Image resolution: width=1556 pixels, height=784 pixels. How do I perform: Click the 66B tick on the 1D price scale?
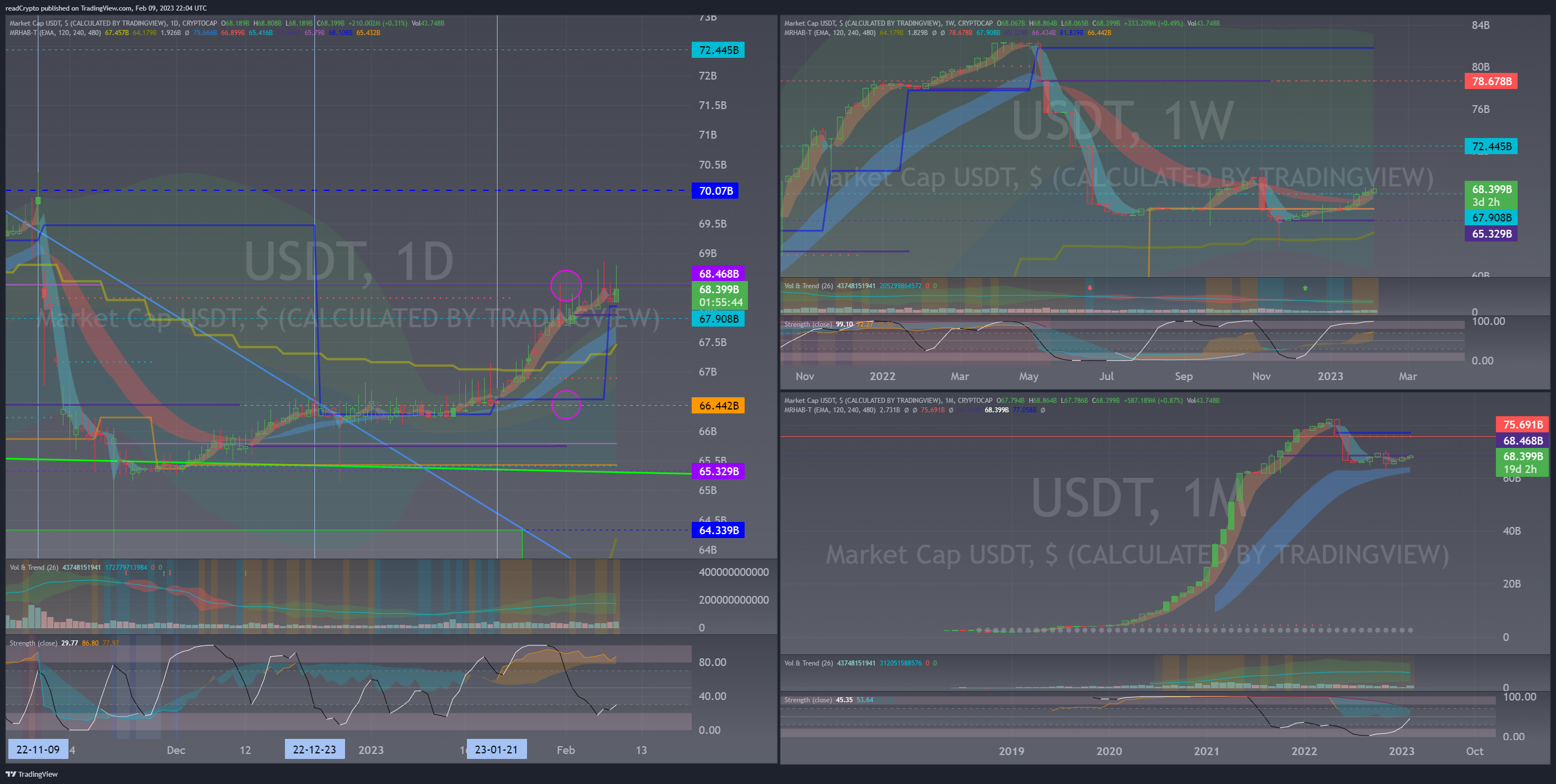tap(707, 431)
